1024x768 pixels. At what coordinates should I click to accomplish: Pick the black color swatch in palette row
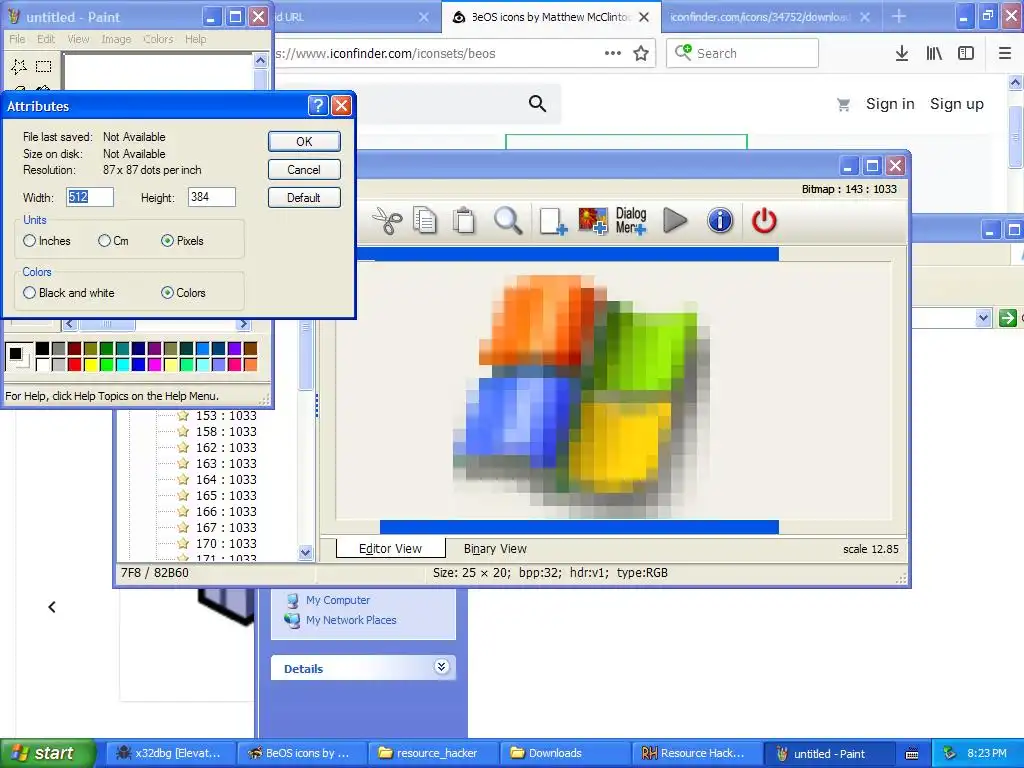coord(42,349)
